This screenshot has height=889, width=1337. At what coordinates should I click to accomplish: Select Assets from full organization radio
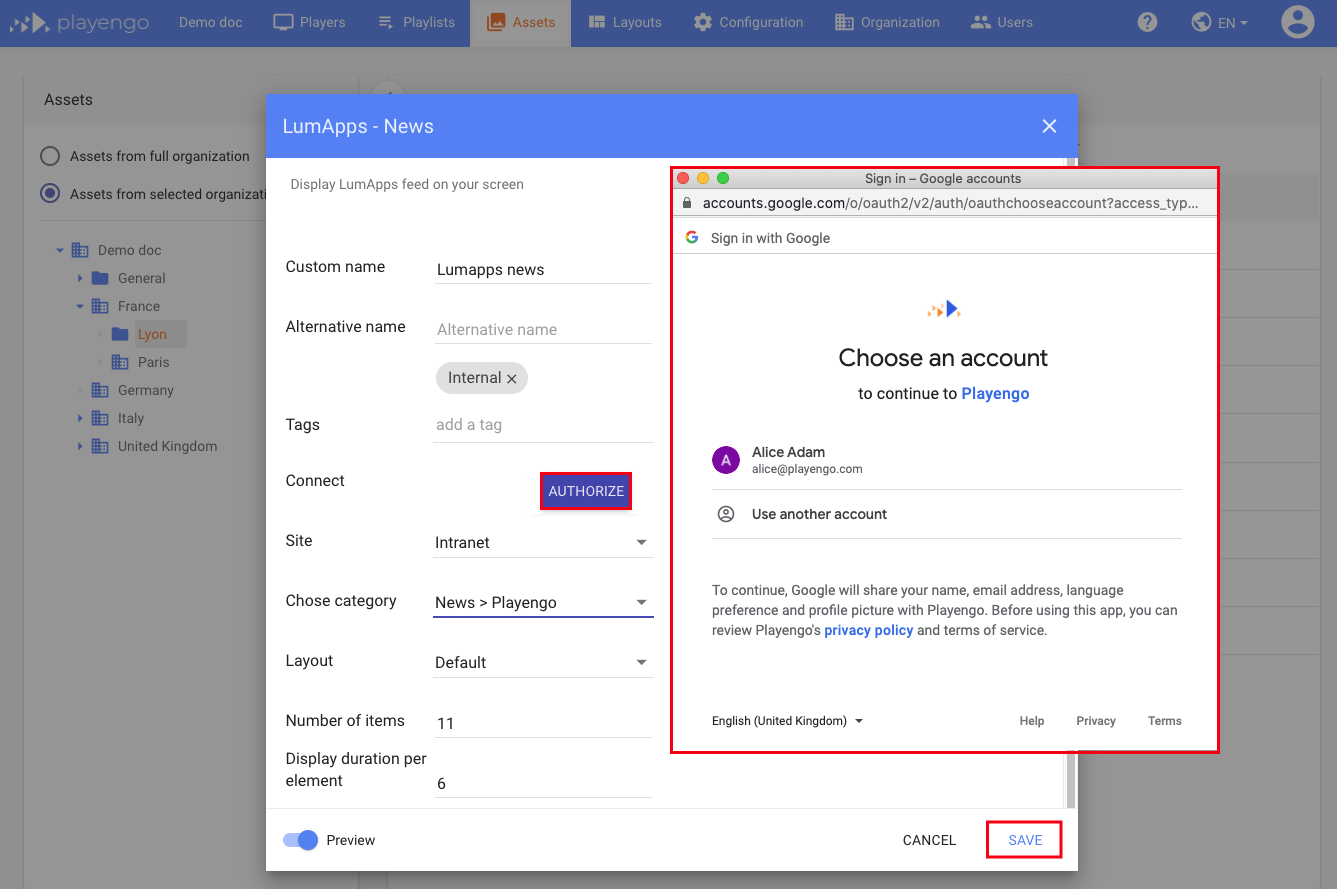50,156
